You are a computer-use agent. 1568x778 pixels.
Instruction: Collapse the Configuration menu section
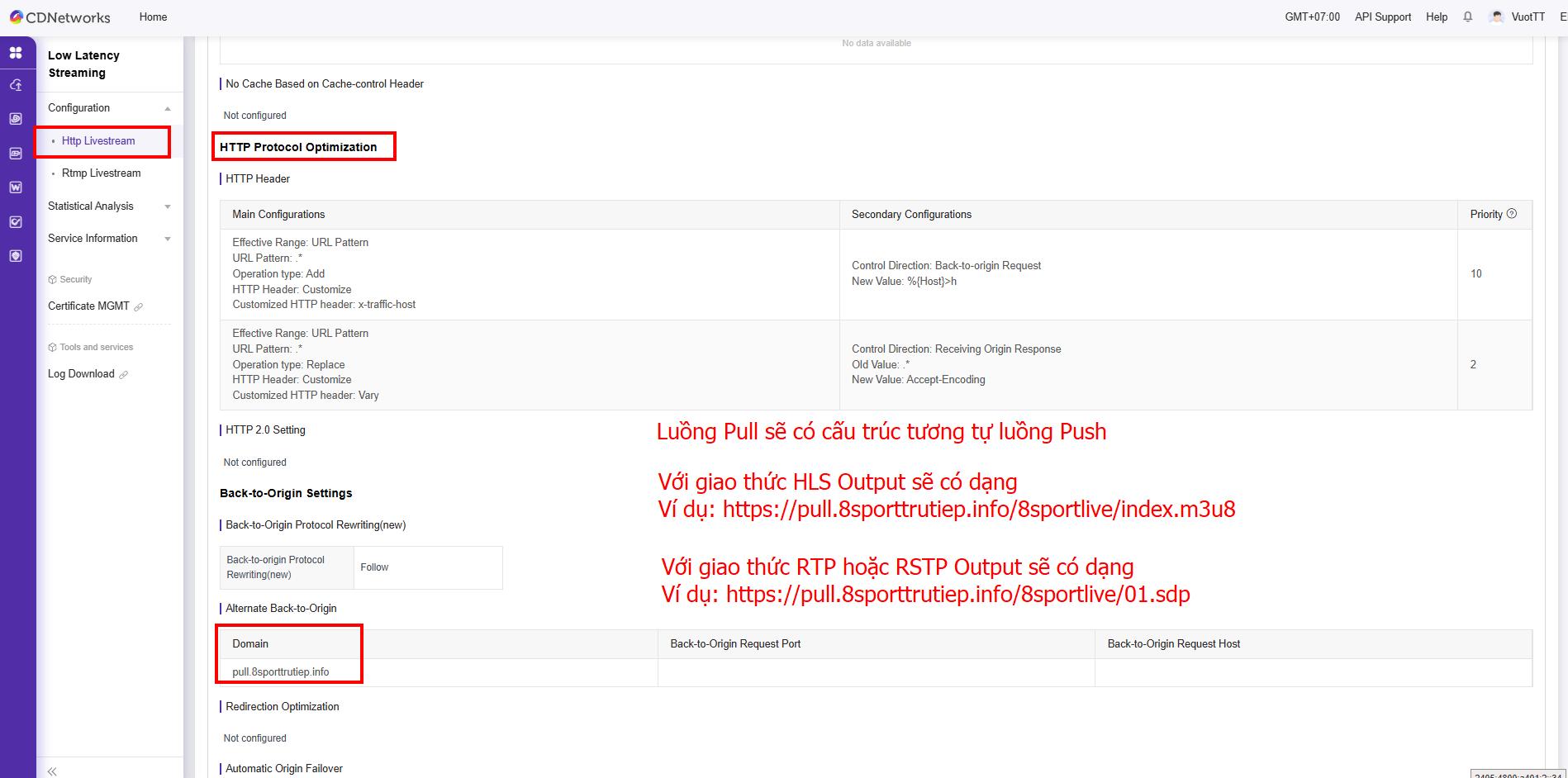(x=168, y=108)
